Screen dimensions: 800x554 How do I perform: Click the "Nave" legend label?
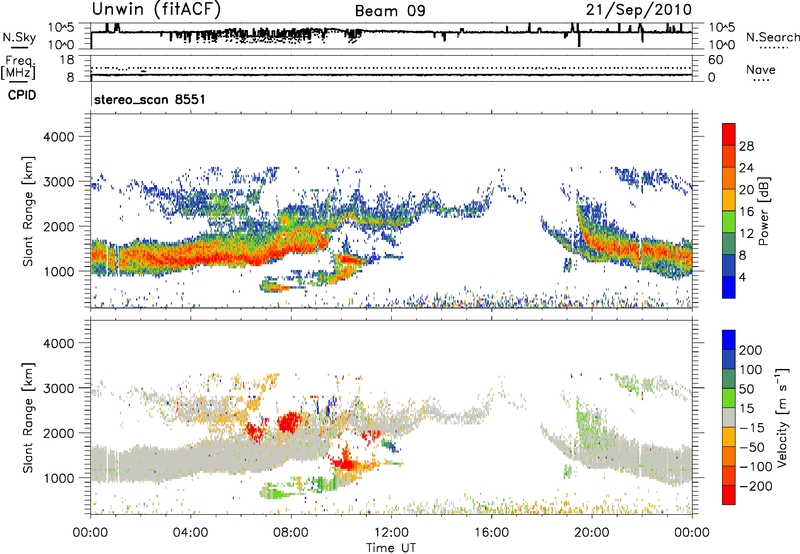pos(761,69)
